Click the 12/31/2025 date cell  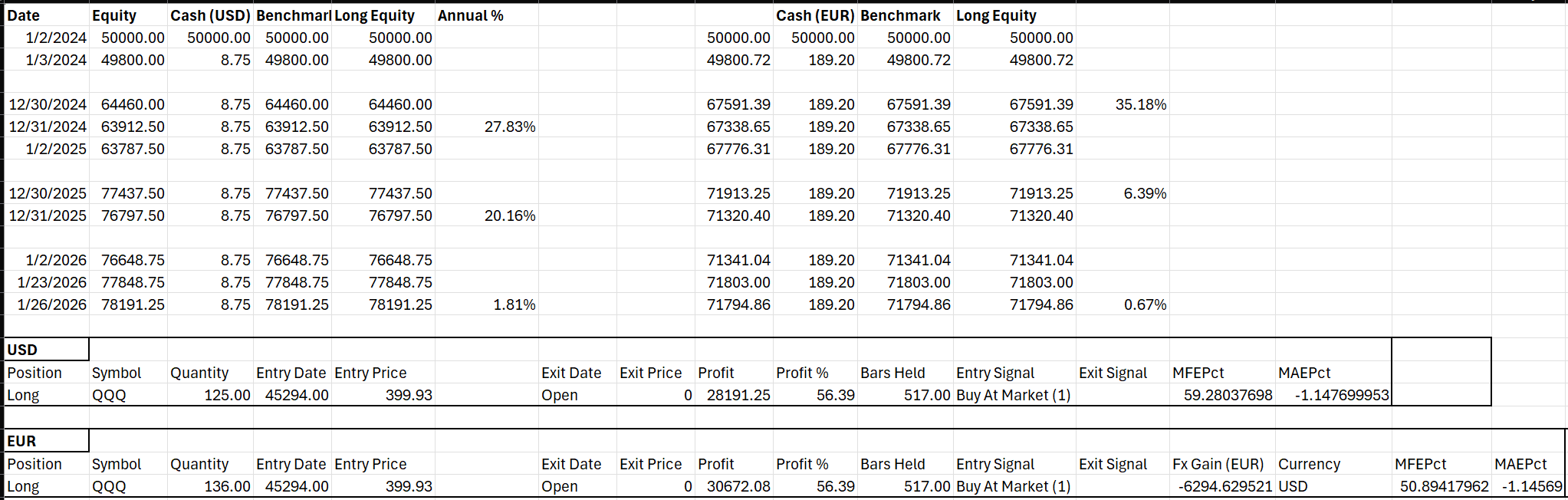pyautogui.click(x=48, y=215)
